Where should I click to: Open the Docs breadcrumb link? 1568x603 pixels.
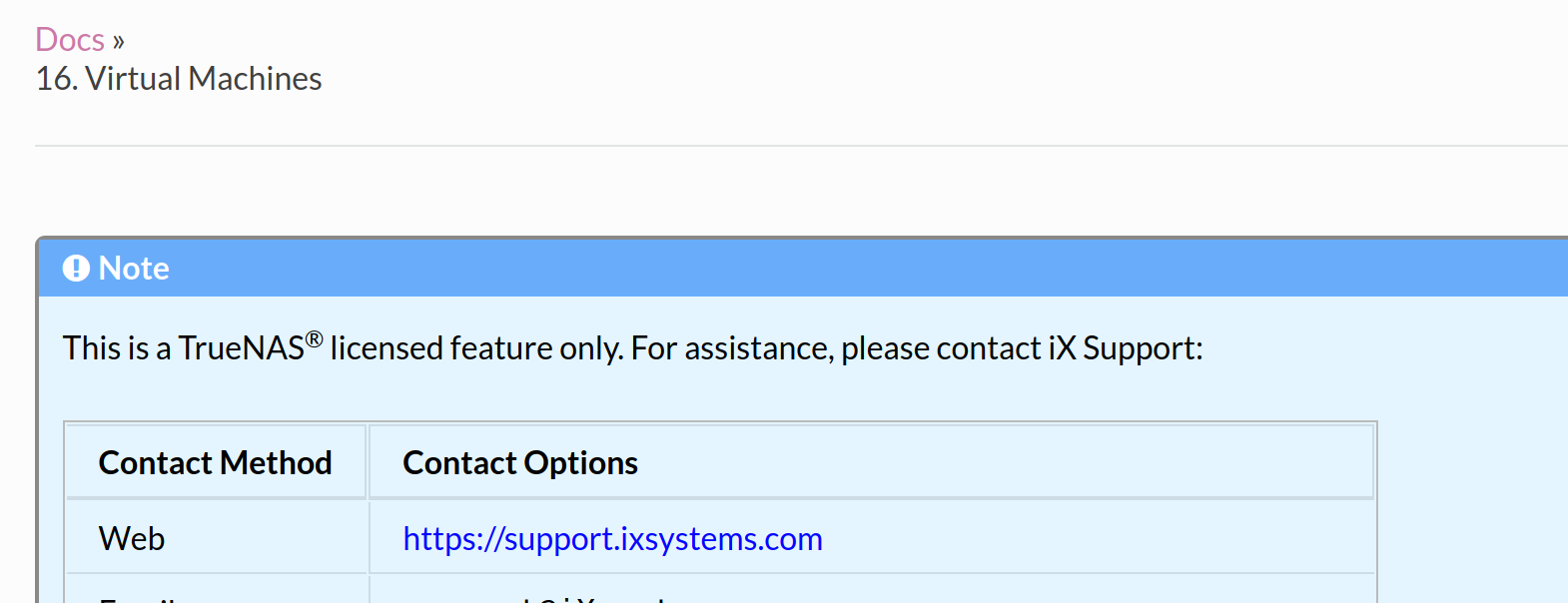pyautogui.click(x=70, y=40)
